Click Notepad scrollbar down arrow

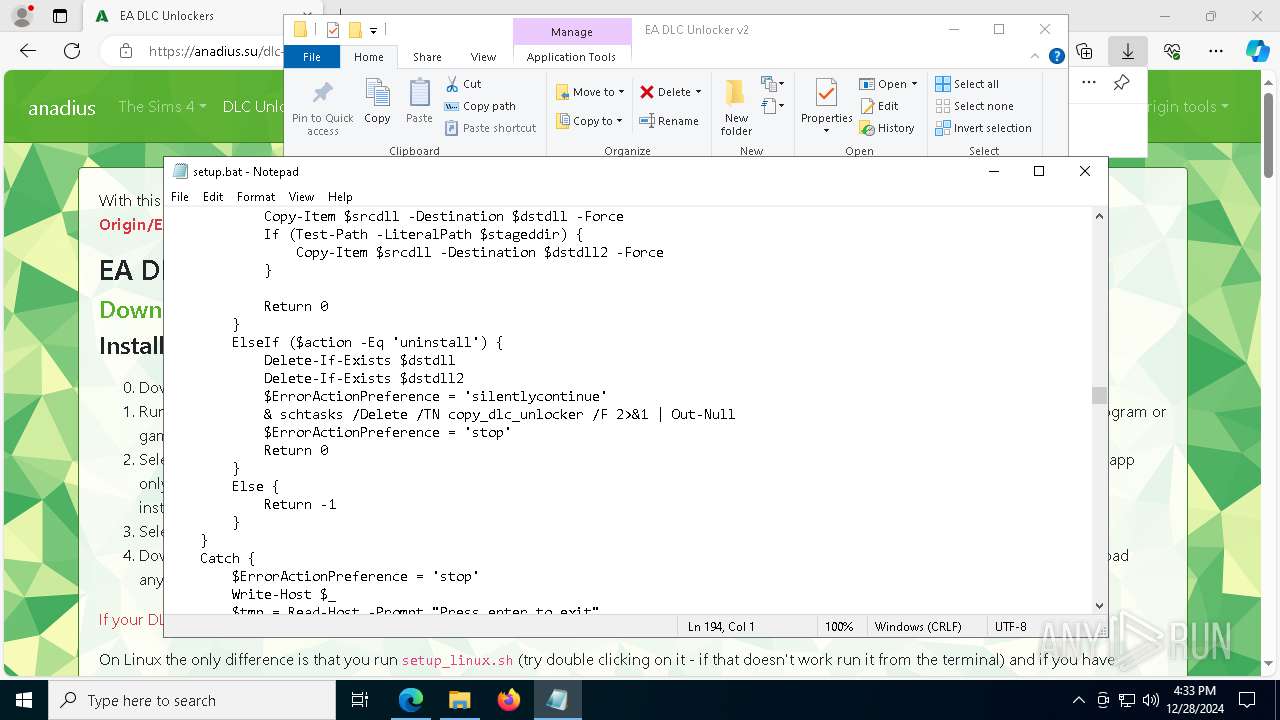[x=1099, y=605]
